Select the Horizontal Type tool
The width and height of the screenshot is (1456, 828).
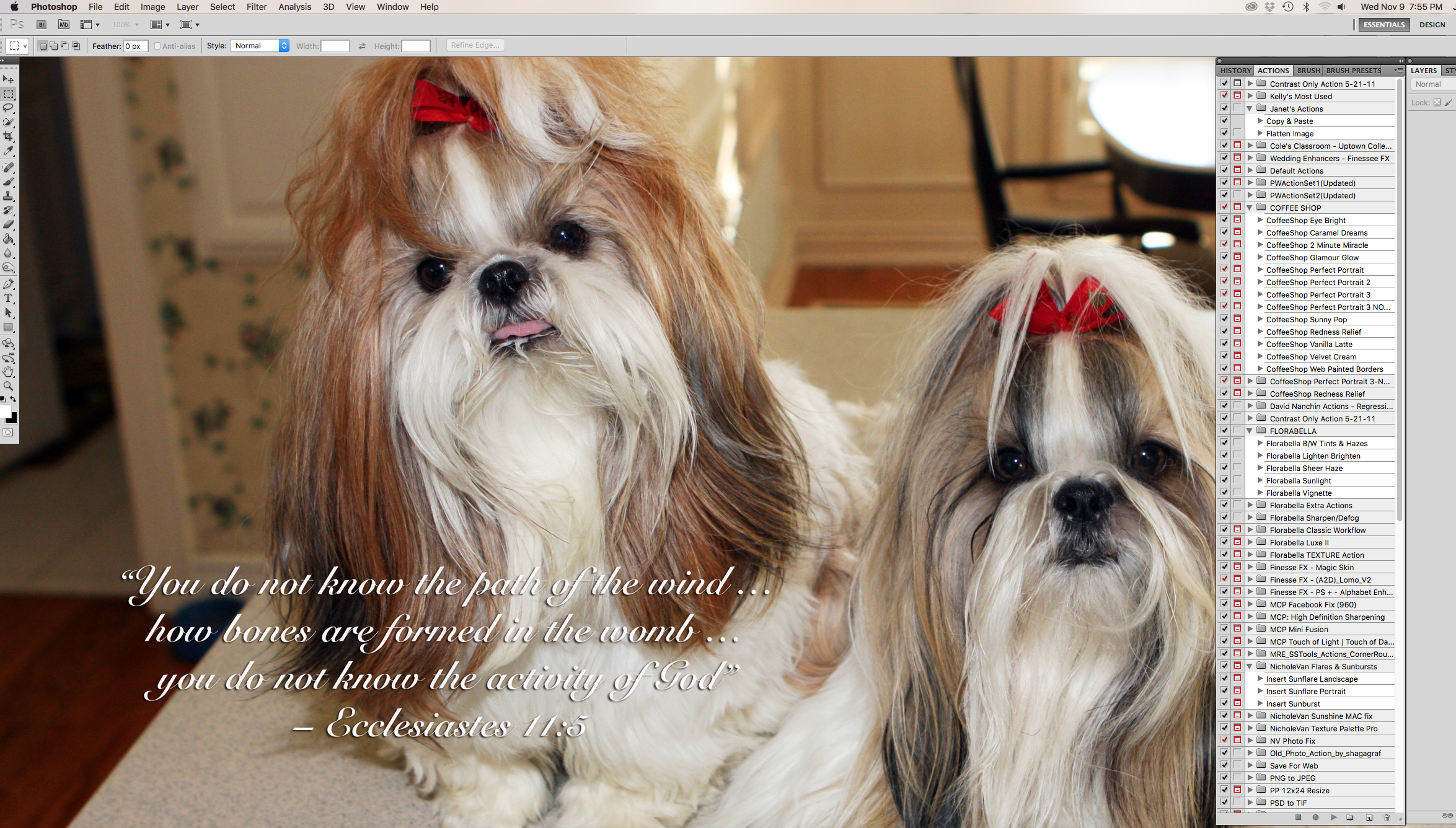point(8,298)
